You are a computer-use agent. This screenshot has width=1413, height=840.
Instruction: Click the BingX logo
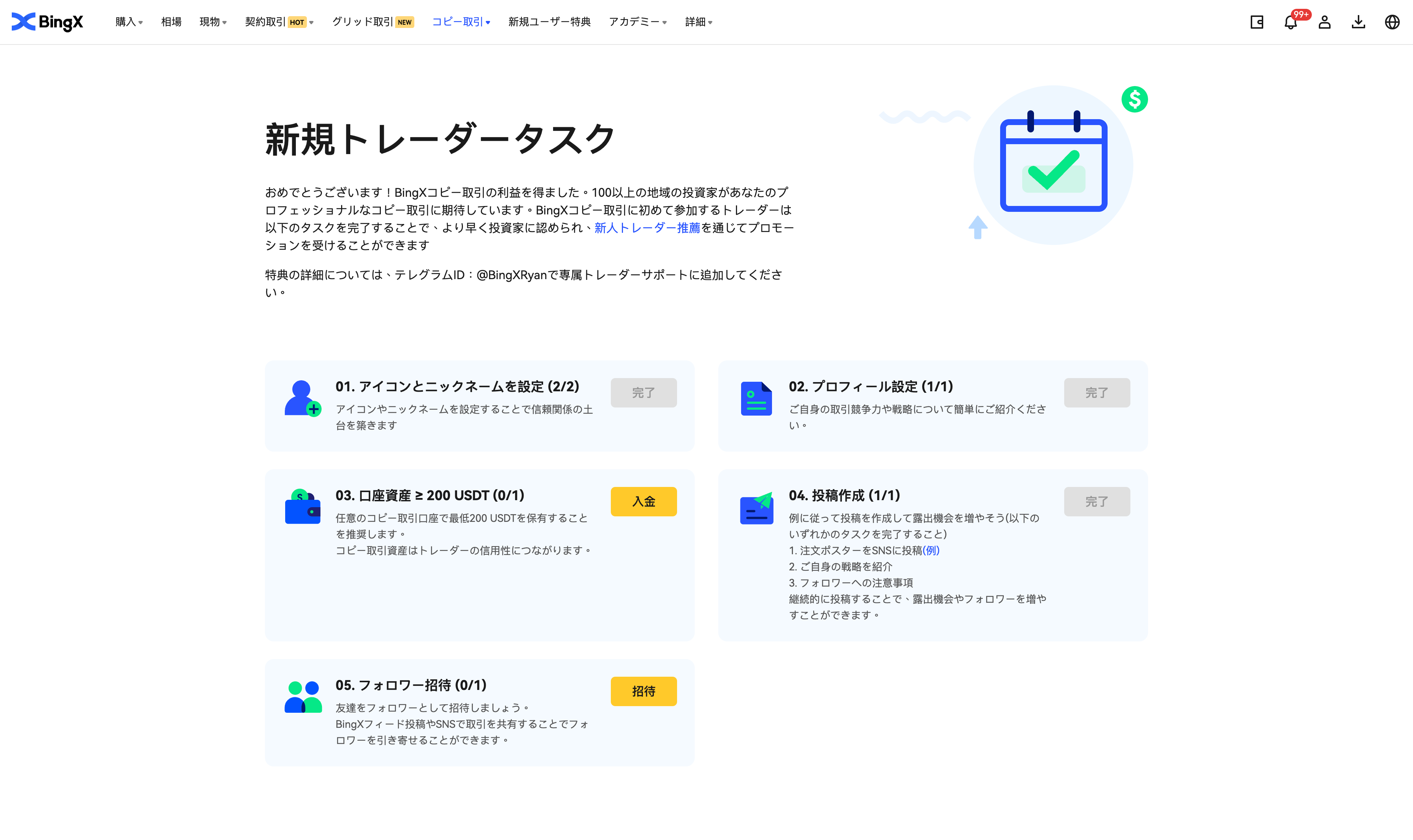click(47, 22)
